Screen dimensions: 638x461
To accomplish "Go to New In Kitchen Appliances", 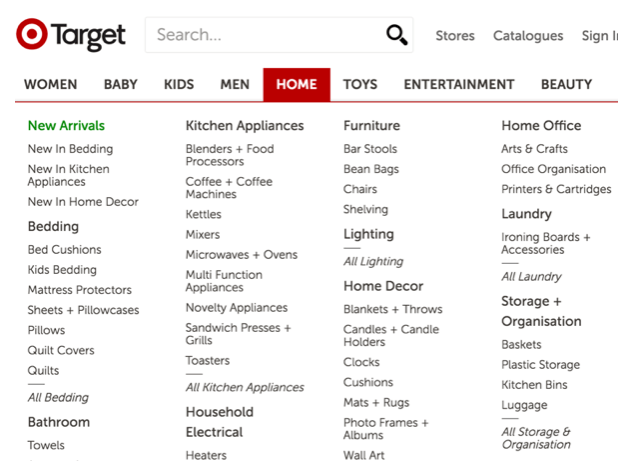I will click(69, 175).
